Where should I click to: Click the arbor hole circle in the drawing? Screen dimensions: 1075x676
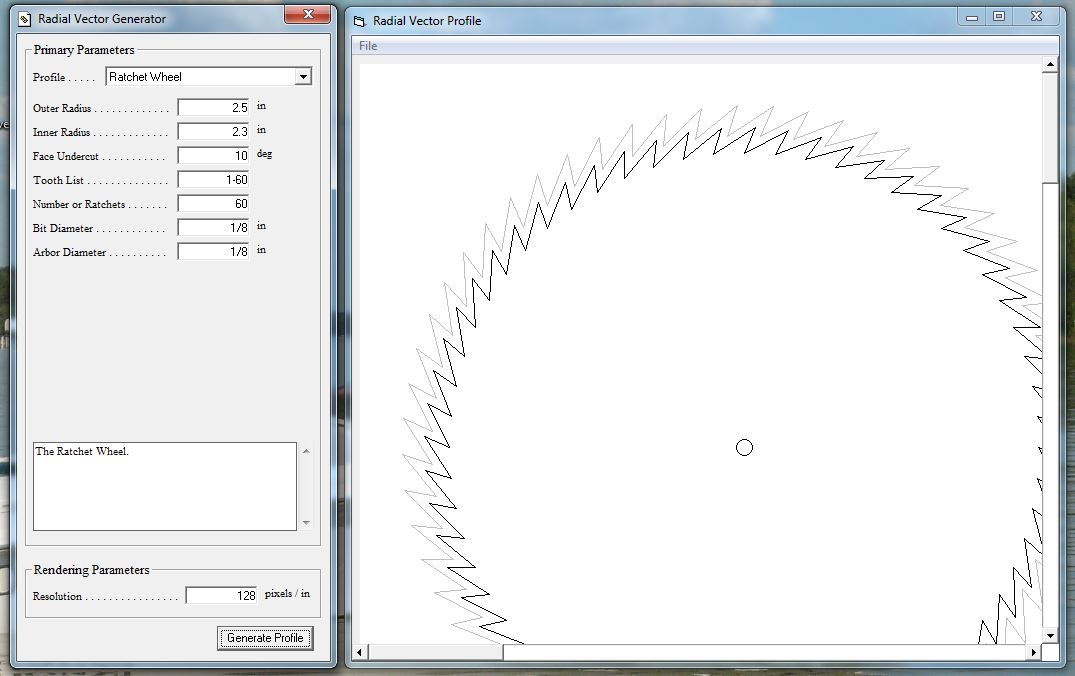coord(744,448)
